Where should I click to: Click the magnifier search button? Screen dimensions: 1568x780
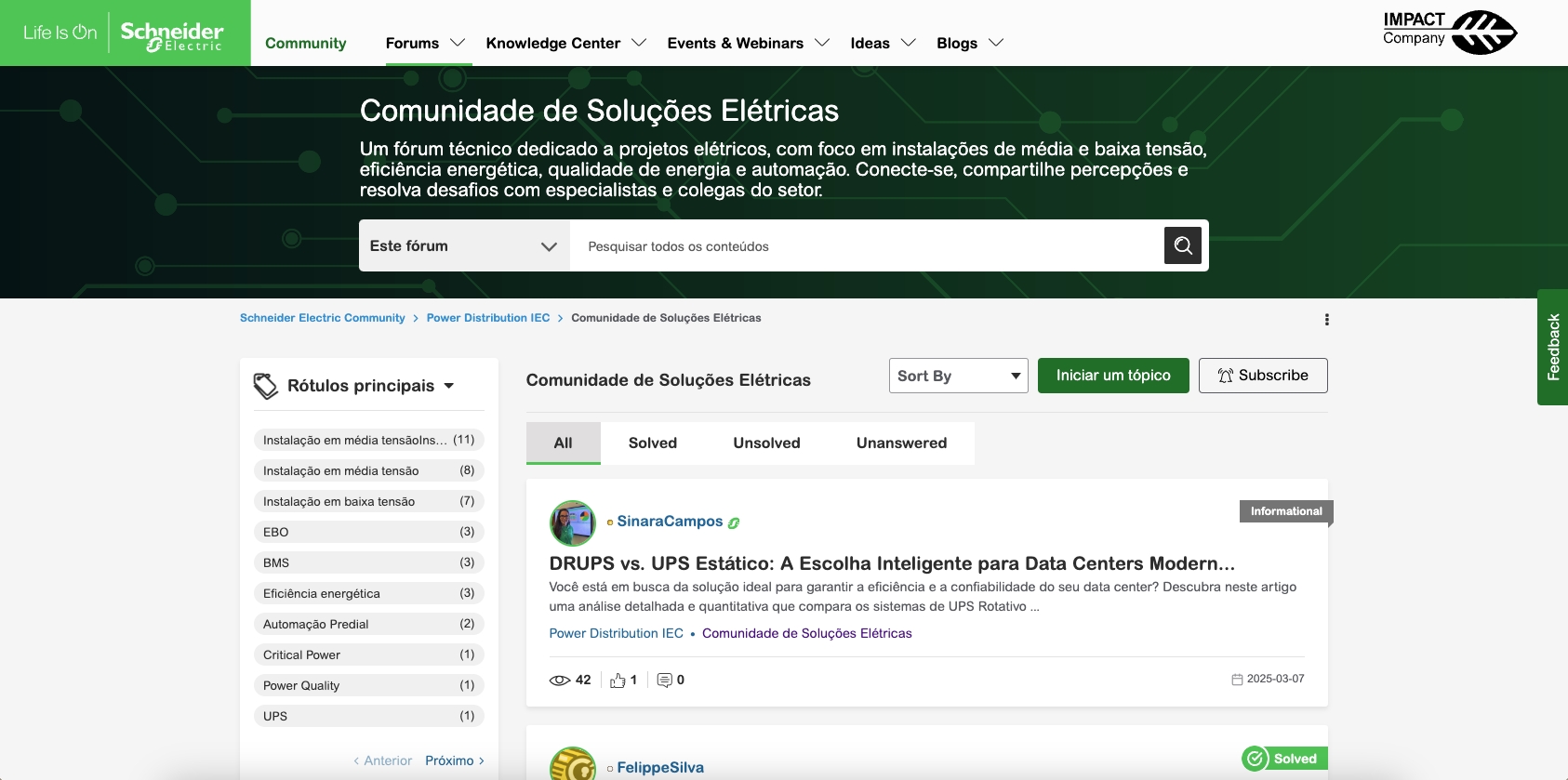[1182, 245]
